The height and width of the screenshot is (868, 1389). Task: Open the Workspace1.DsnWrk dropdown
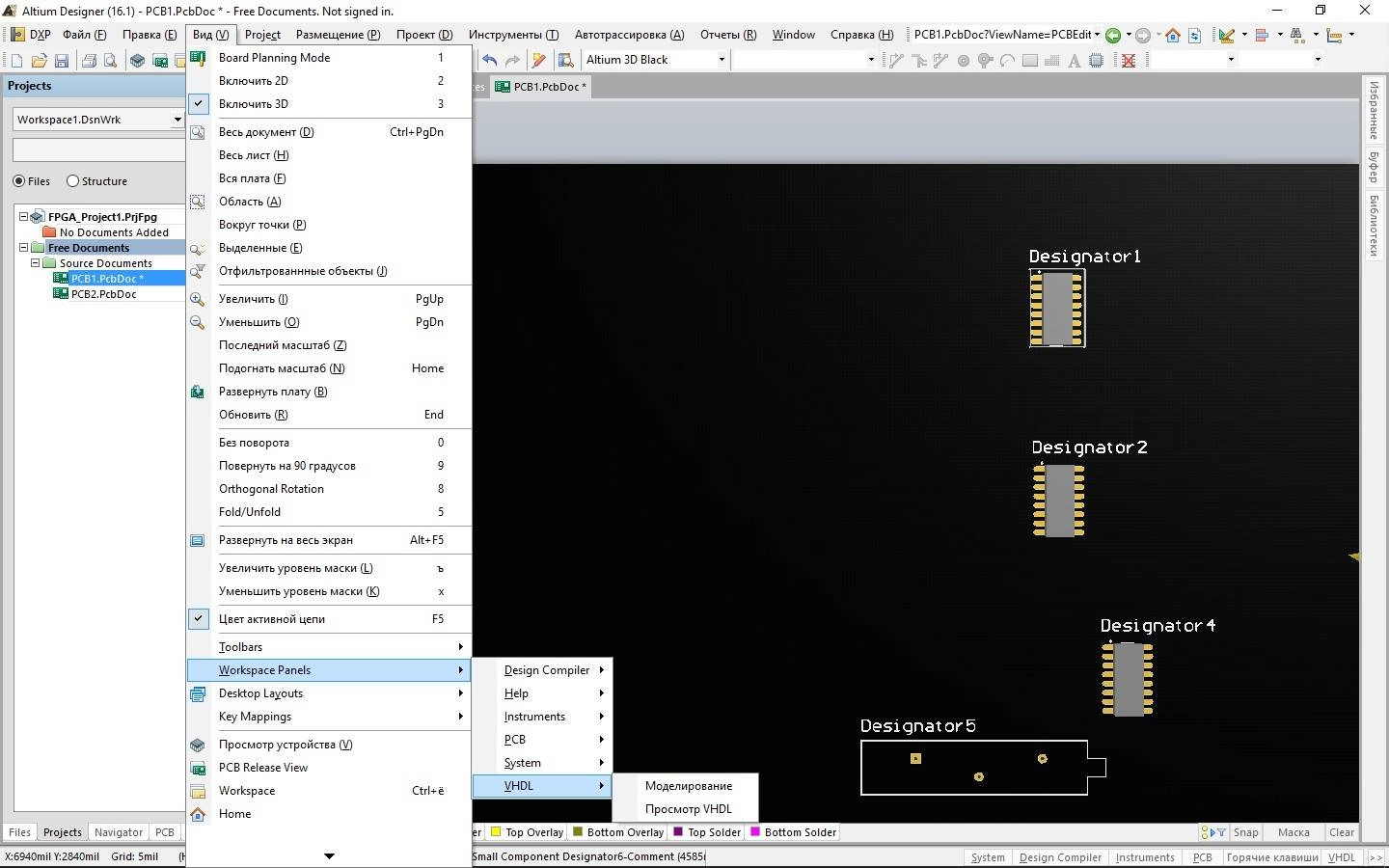(177, 120)
